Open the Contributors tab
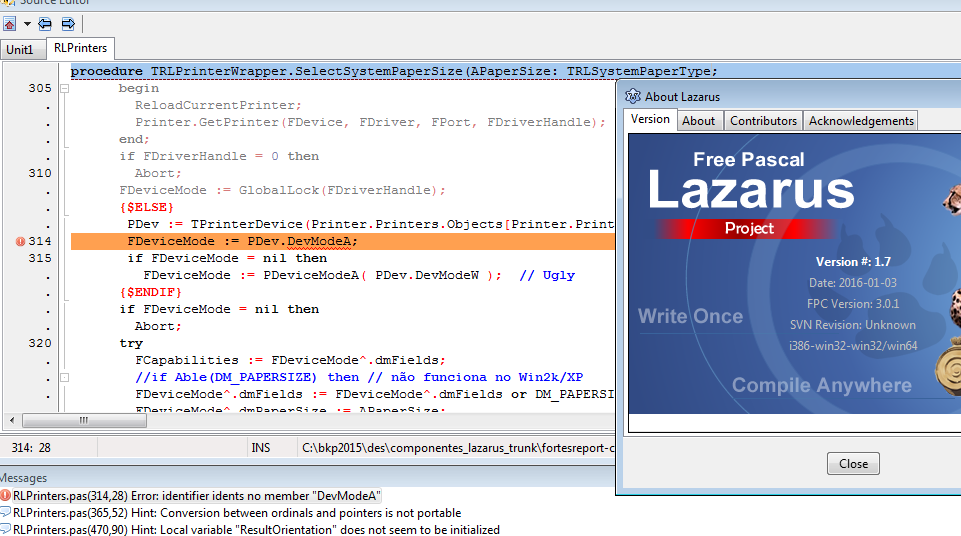Viewport: 961px width, 536px height. [x=763, y=121]
